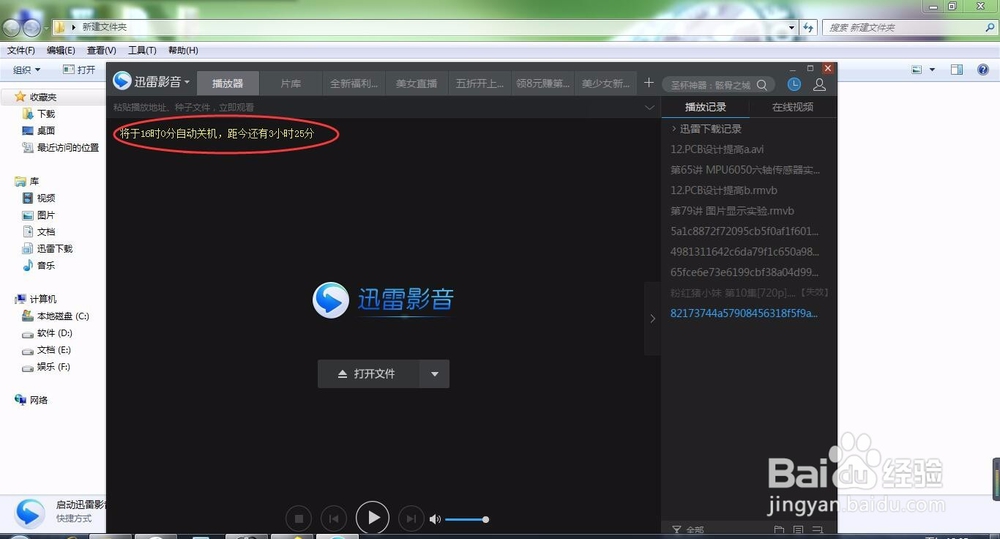The width and height of the screenshot is (1000, 539).
Task: Open the 领8元赚第 tab
Action: [x=543, y=84]
